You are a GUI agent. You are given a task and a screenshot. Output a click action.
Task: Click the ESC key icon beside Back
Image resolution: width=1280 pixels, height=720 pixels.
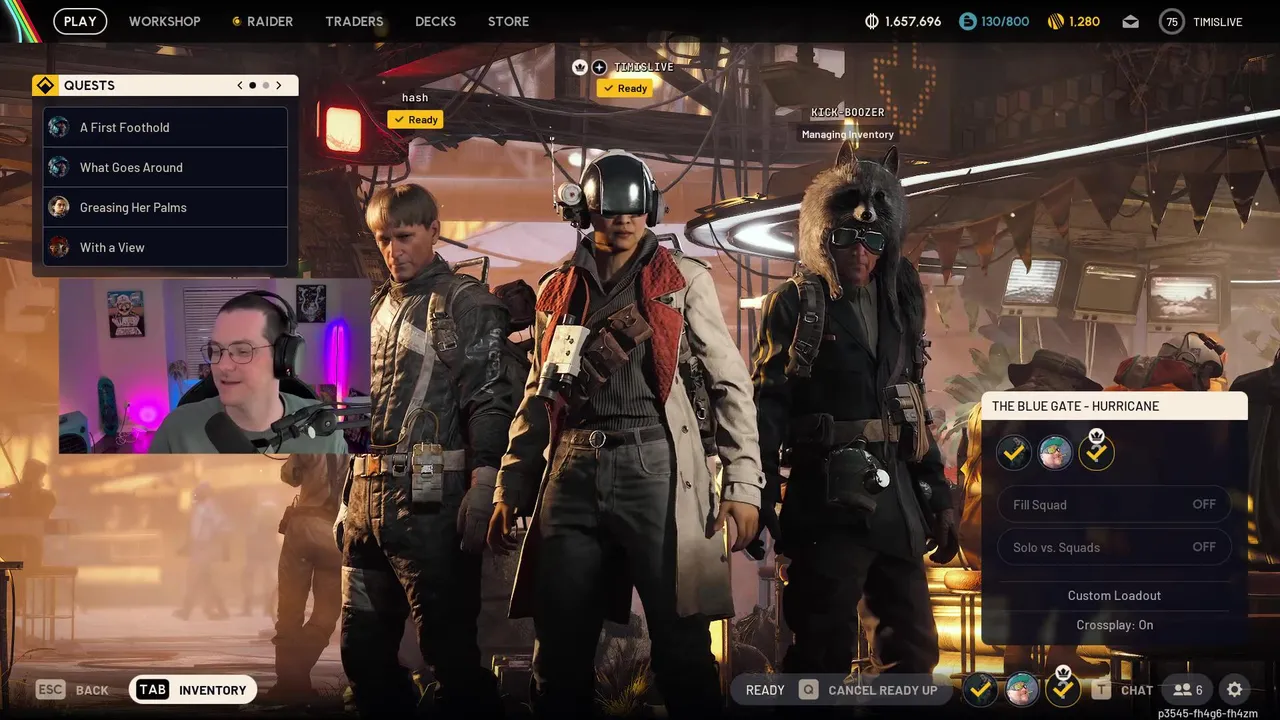(51, 689)
